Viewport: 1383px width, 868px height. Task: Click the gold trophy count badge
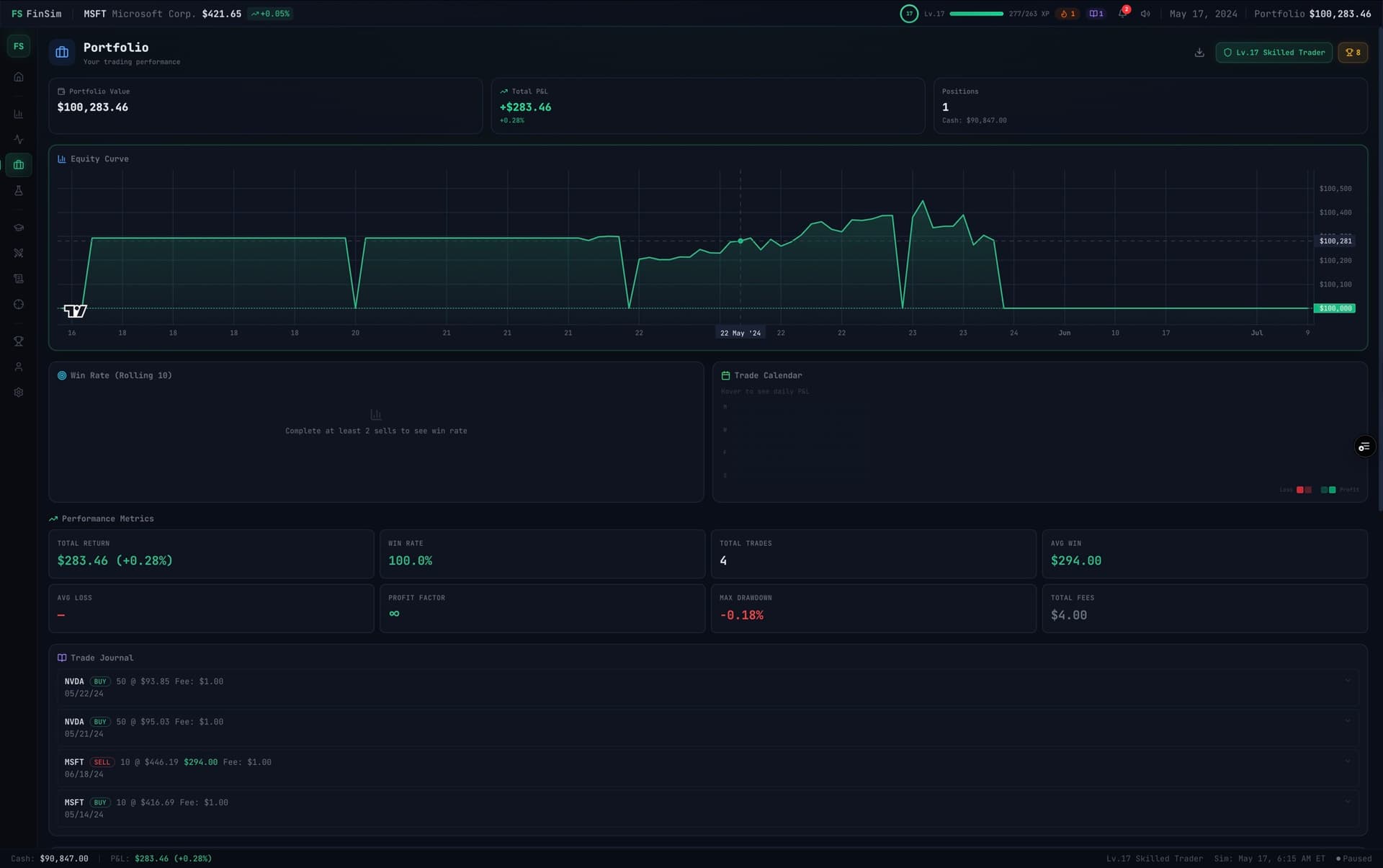1352,53
